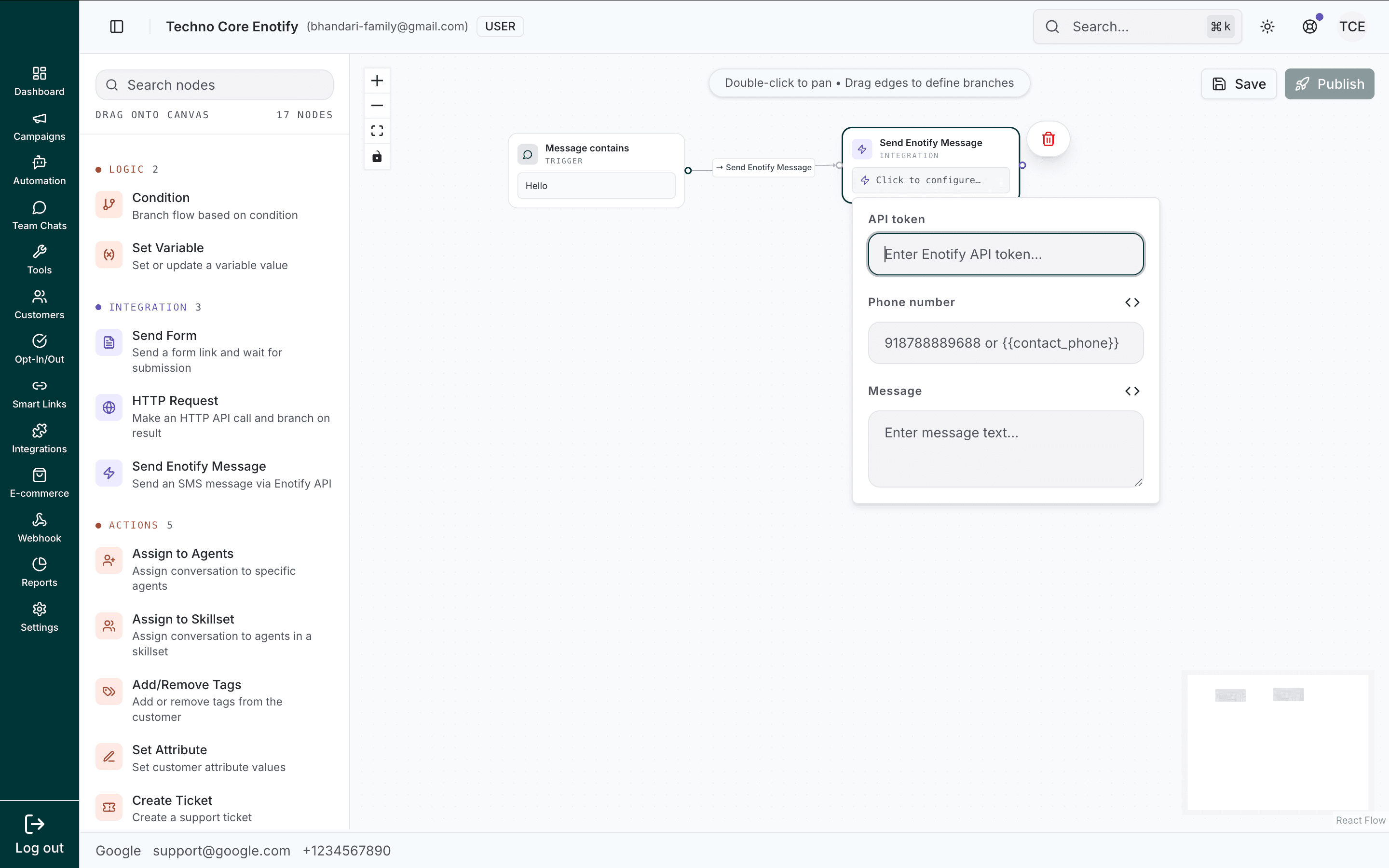Click the top Search field
Image resolution: width=1389 pixels, height=868 pixels.
click(x=1137, y=27)
